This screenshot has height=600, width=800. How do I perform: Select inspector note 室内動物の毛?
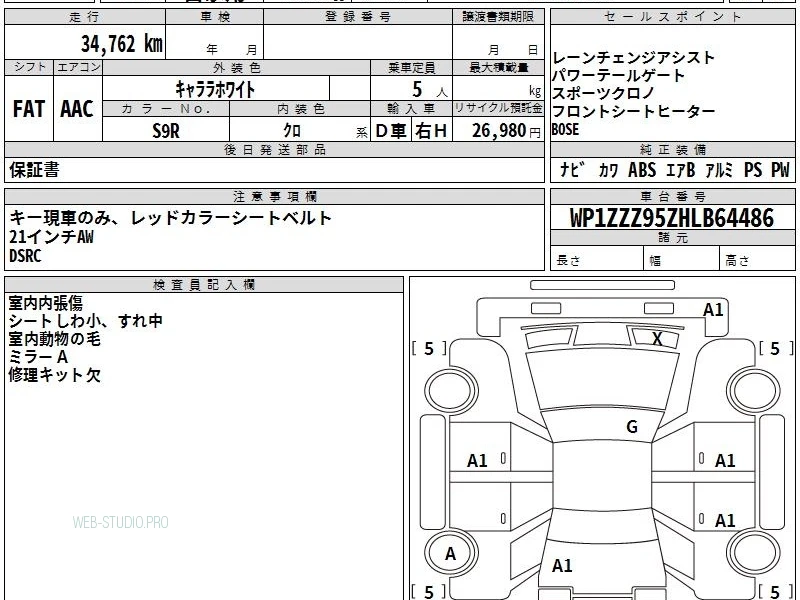(55, 339)
